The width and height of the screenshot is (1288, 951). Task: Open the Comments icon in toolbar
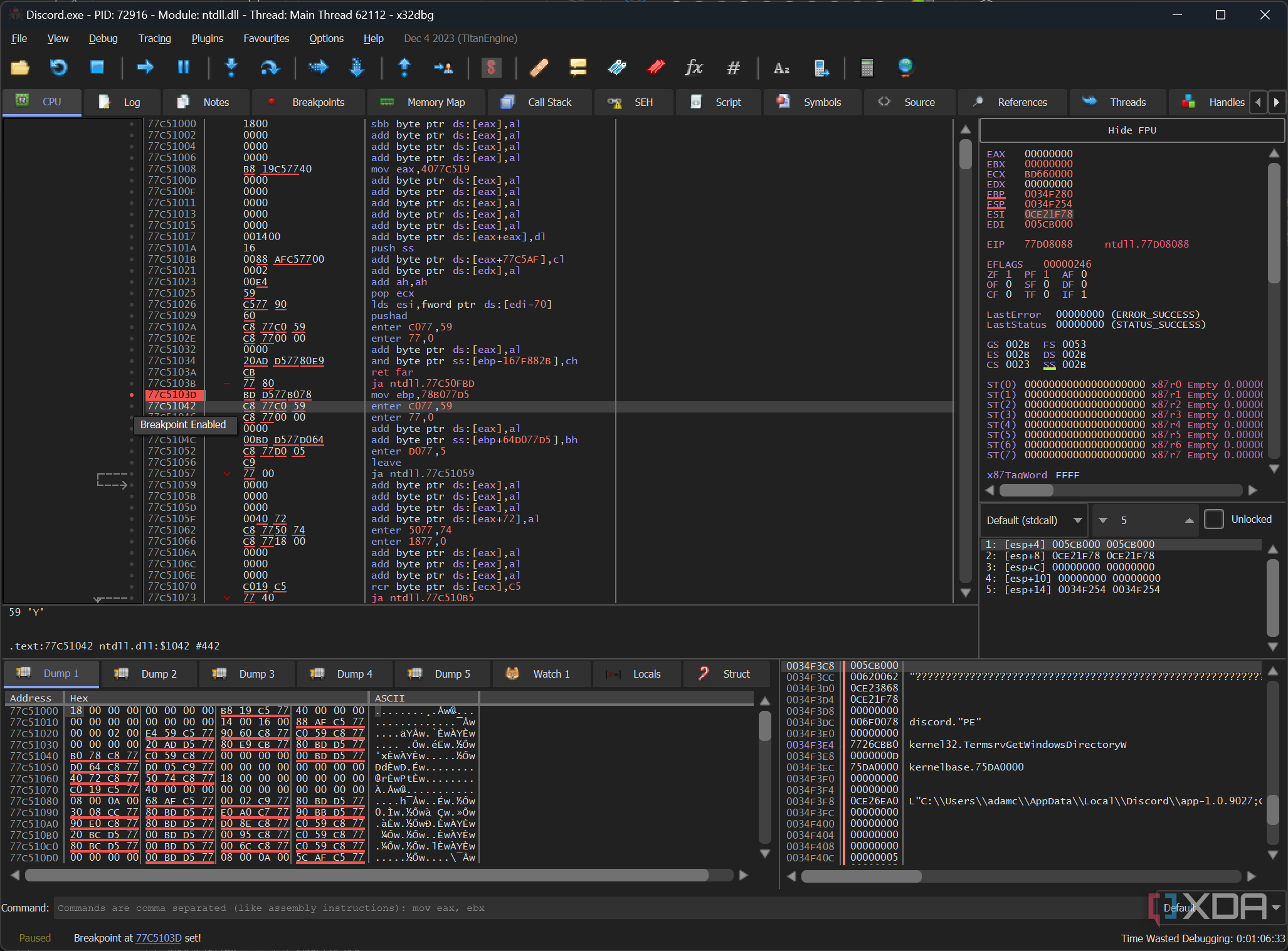[x=578, y=67]
